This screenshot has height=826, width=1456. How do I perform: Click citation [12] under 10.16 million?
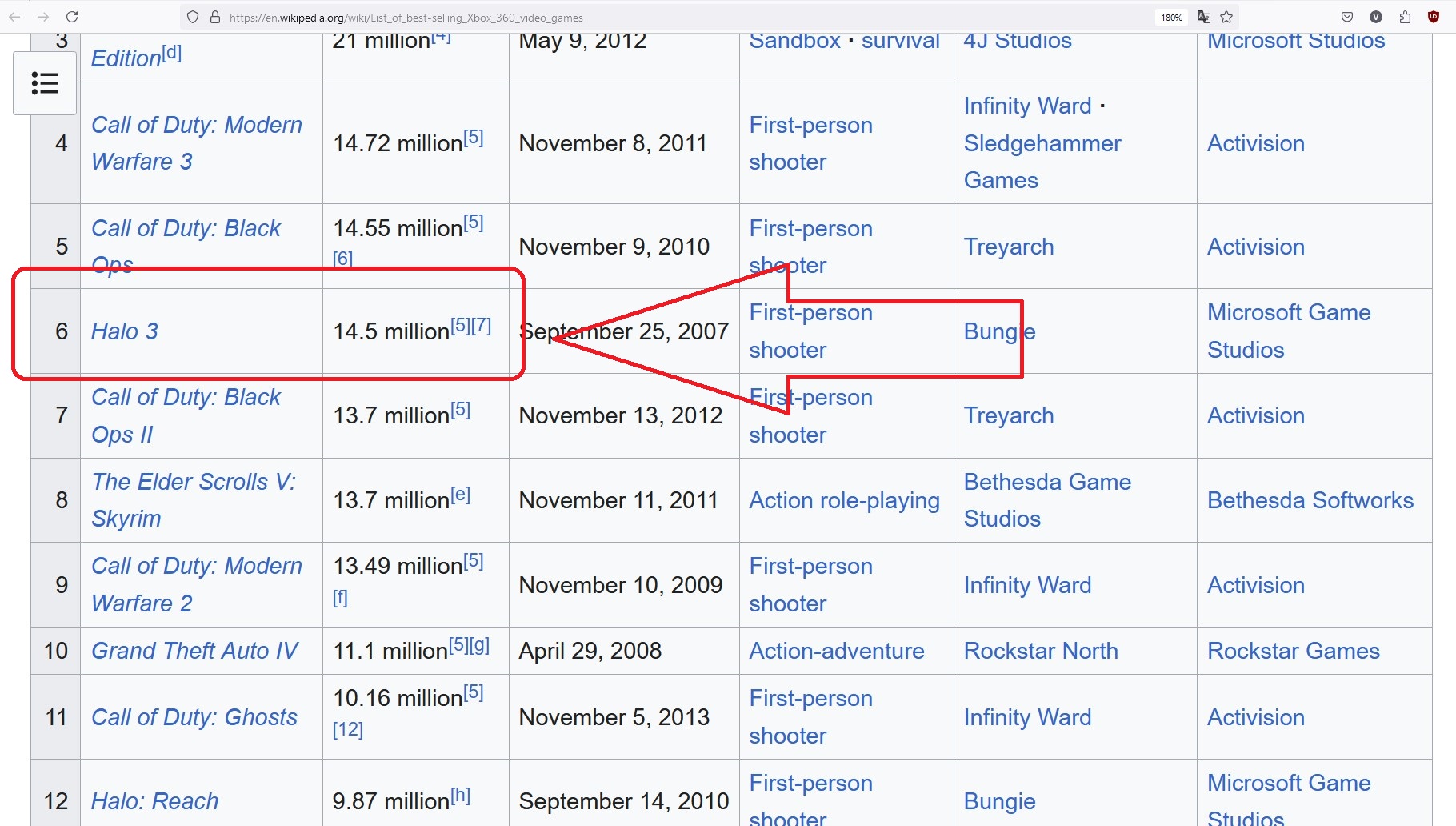click(x=348, y=729)
